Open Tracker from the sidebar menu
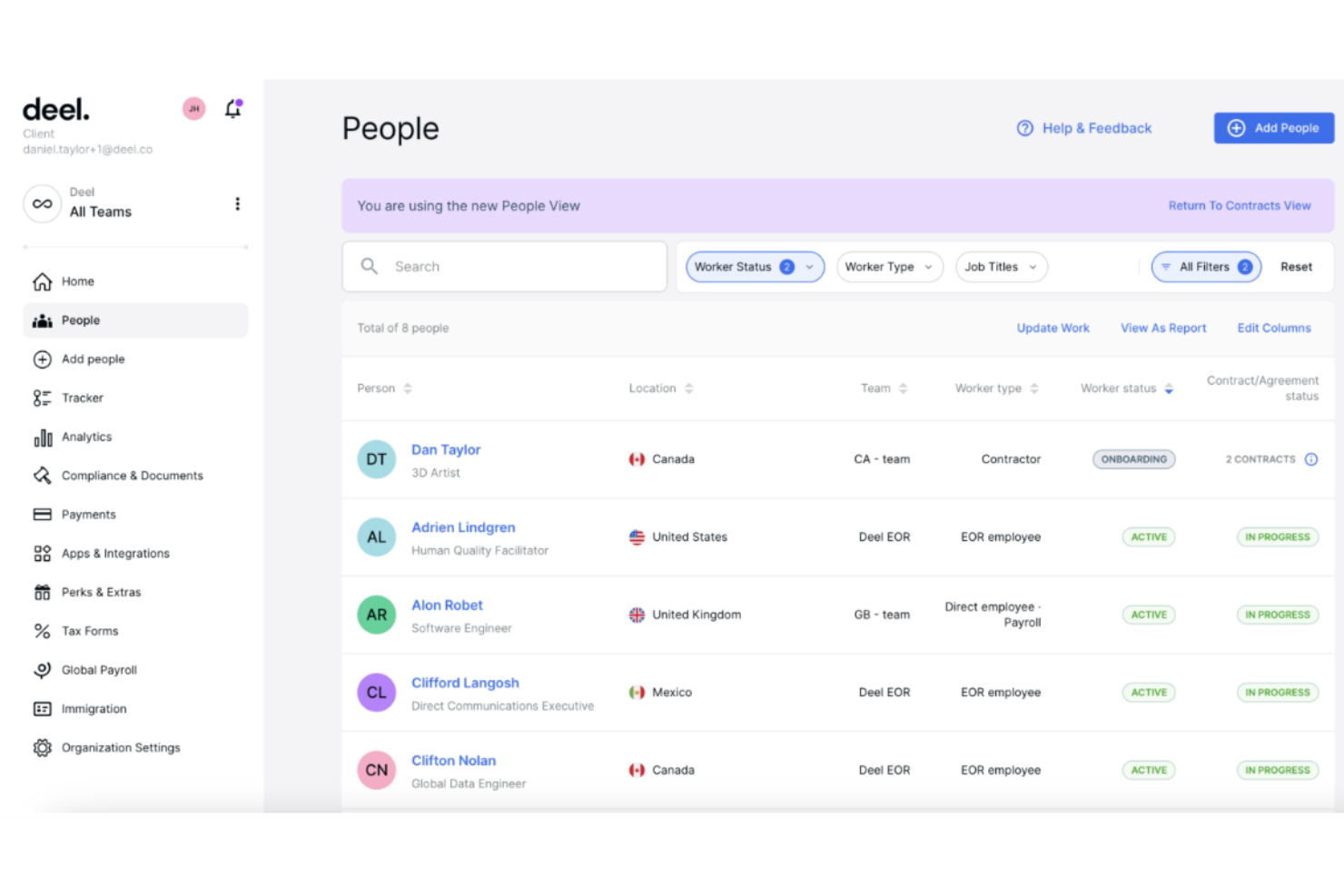 135,398
